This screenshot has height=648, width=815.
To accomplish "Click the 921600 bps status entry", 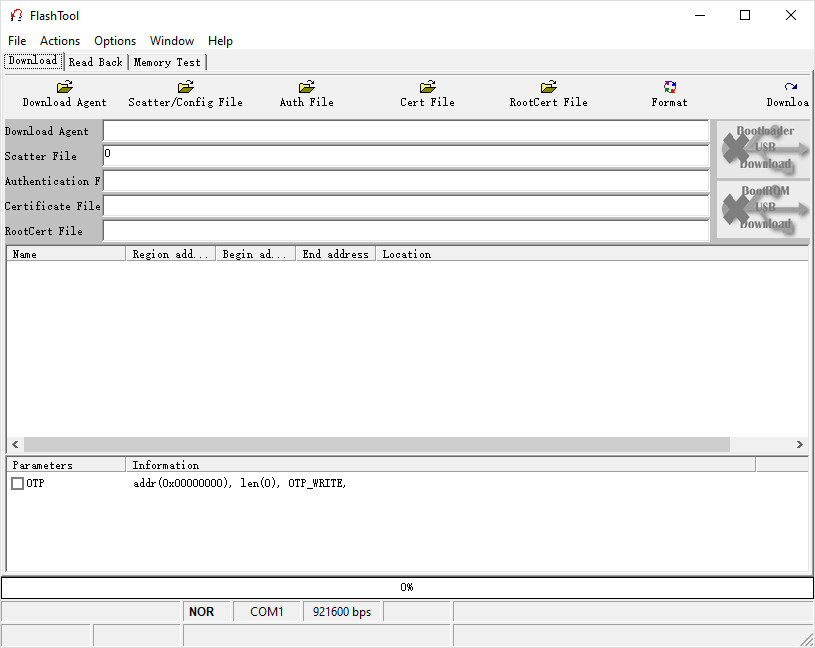I will point(342,612).
